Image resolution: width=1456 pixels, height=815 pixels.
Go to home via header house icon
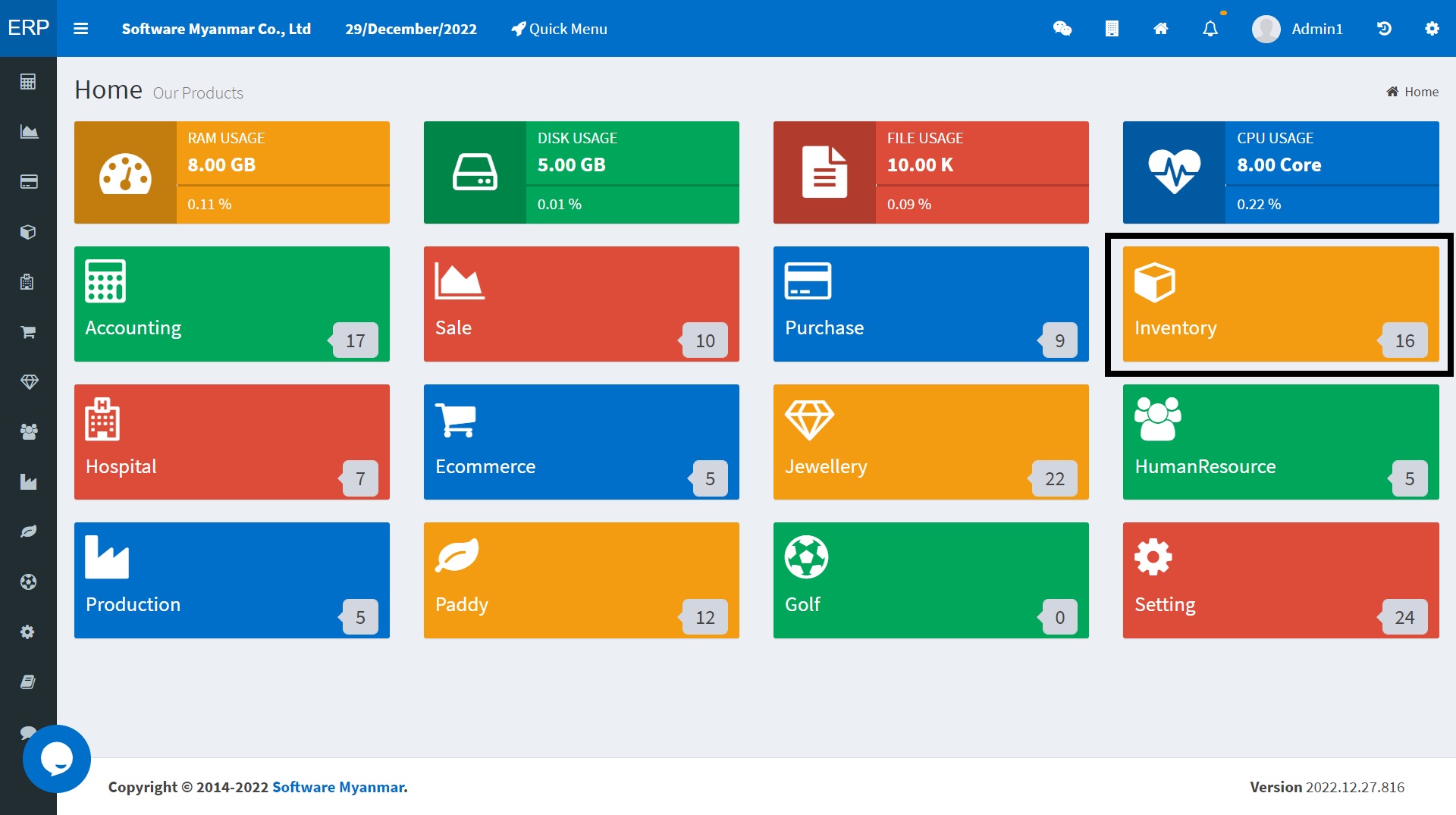click(x=1161, y=29)
